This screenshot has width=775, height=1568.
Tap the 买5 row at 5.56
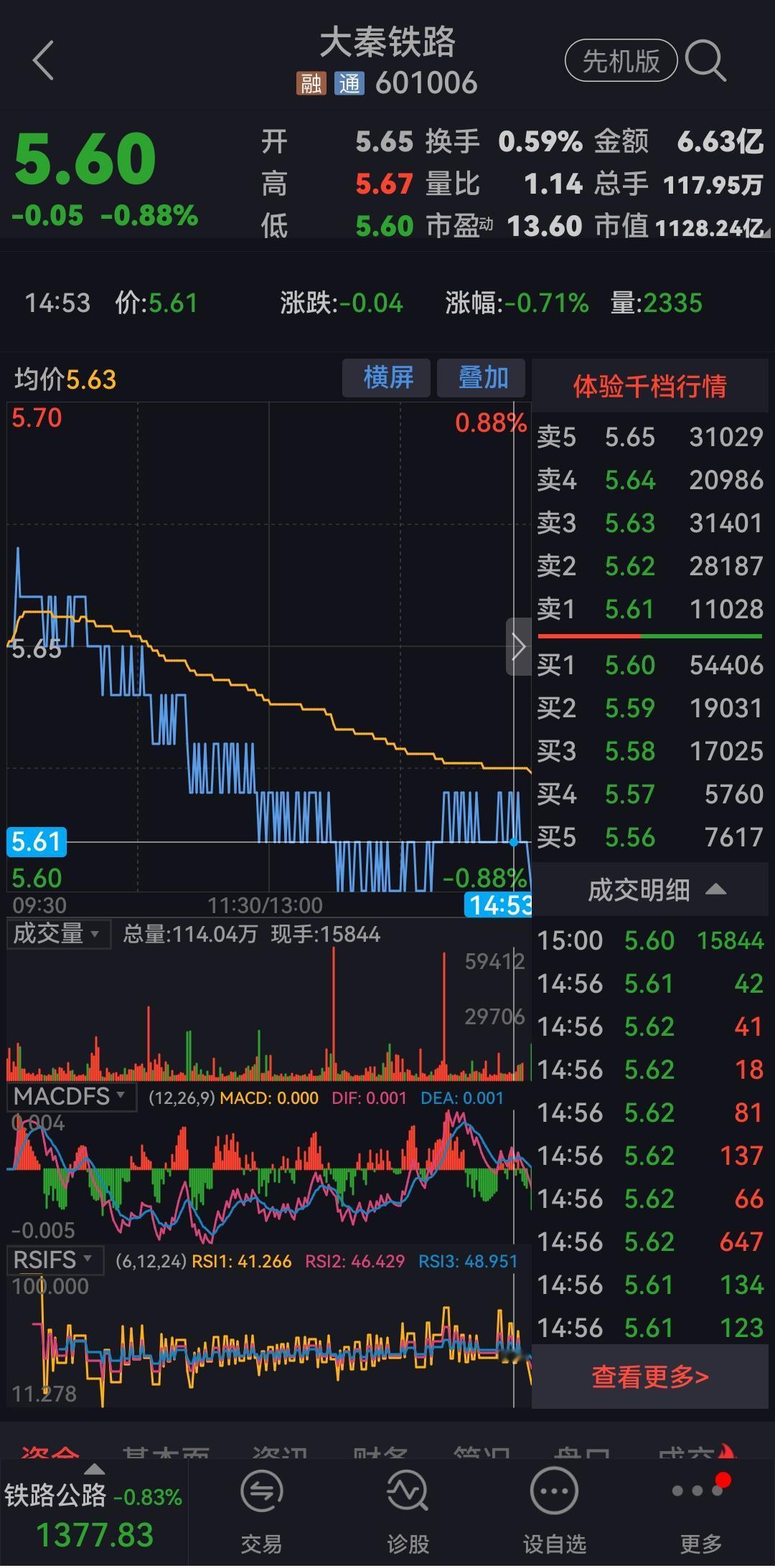pyautogui.click(x=650, y=837)
